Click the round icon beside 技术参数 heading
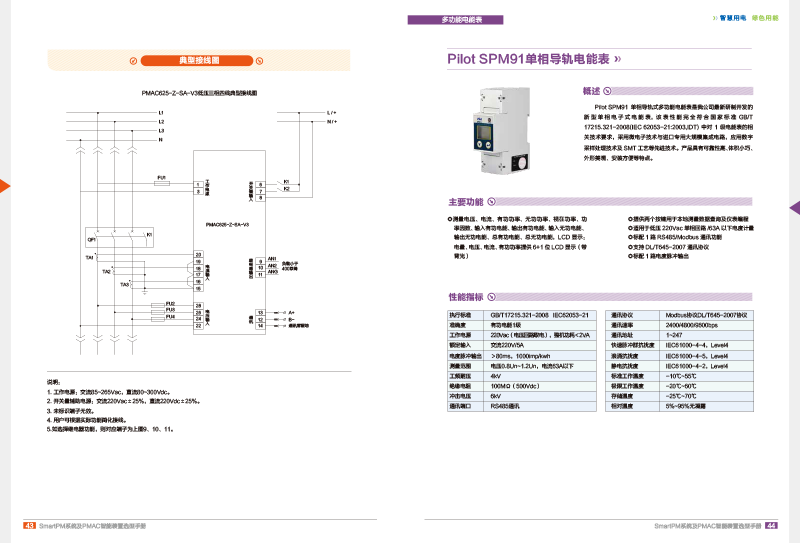This screenshot has height=543, width=800. coord(490,297)
